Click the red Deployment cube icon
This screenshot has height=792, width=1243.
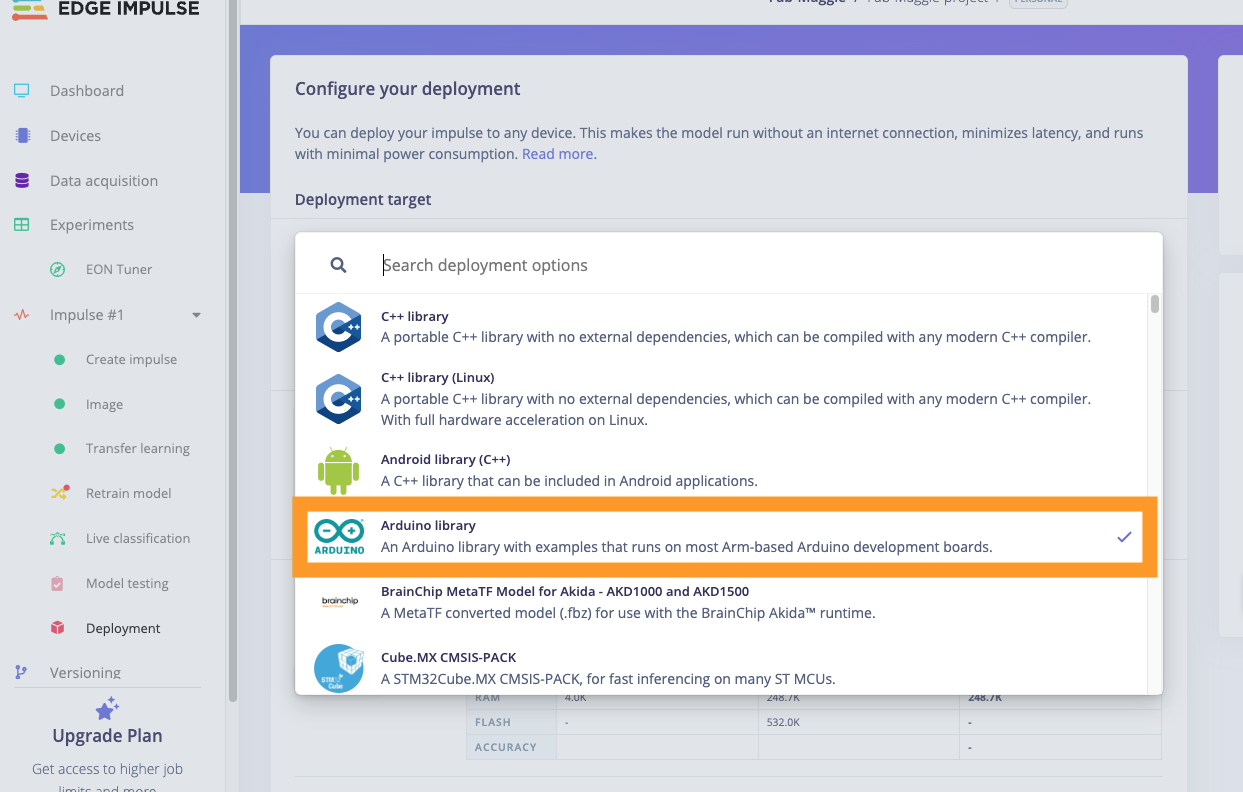[58, 628]
